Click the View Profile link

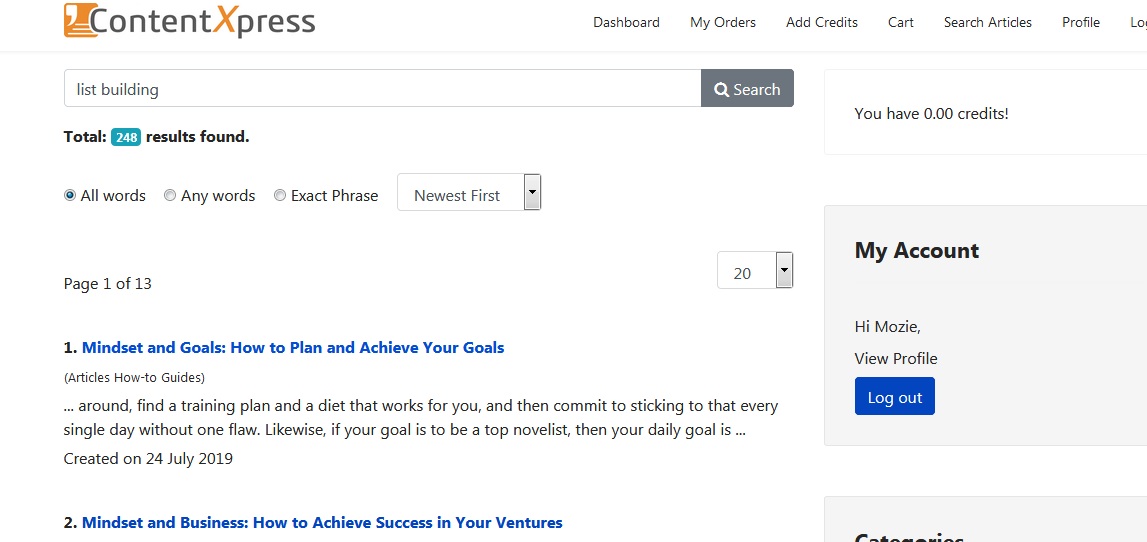point(895,358)
